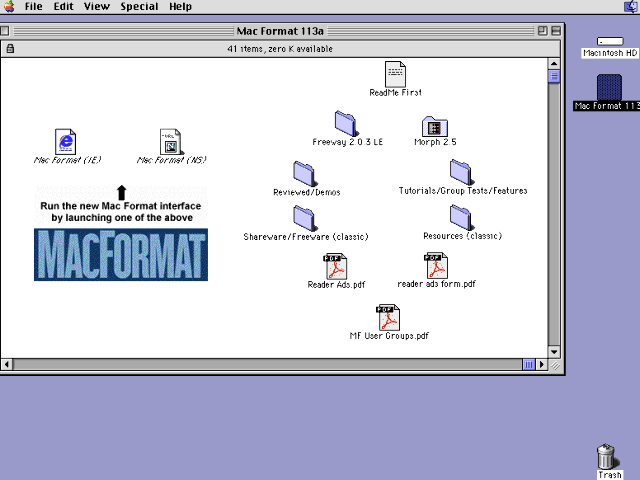Click the vertical scrollbar up arrow
Screen dimensions: 640x480
554,64
